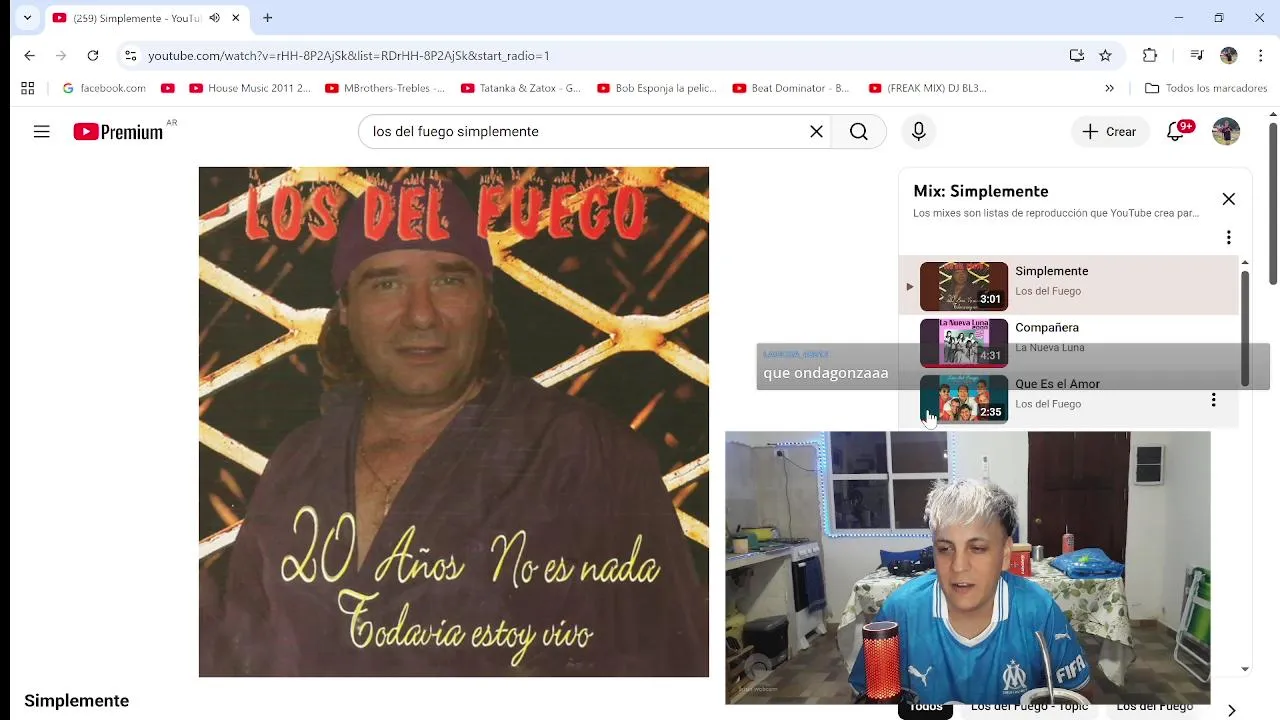
Task: Open Chrome three-dot menu
Action: (1260, 55)
